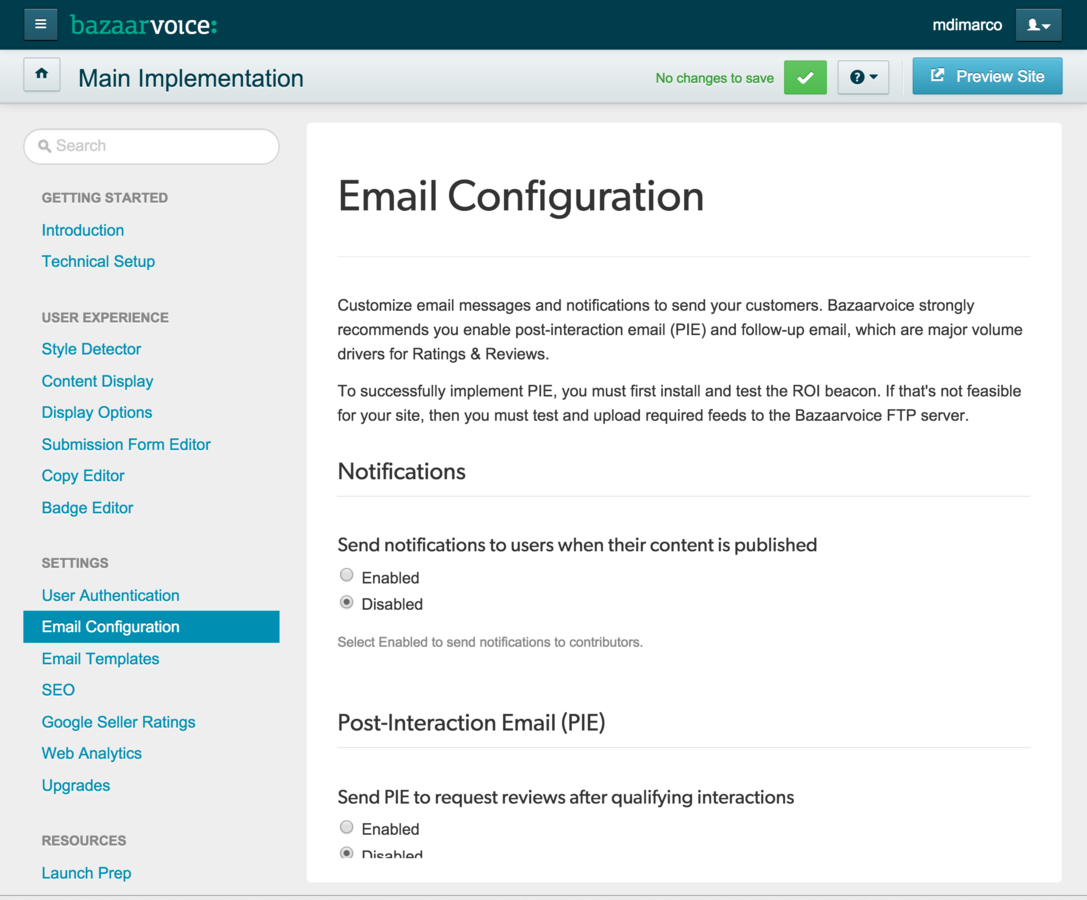Open Technical Setup
This screenshot has width=1087, height=900.
pyautogui.click(x=98, y=261)
